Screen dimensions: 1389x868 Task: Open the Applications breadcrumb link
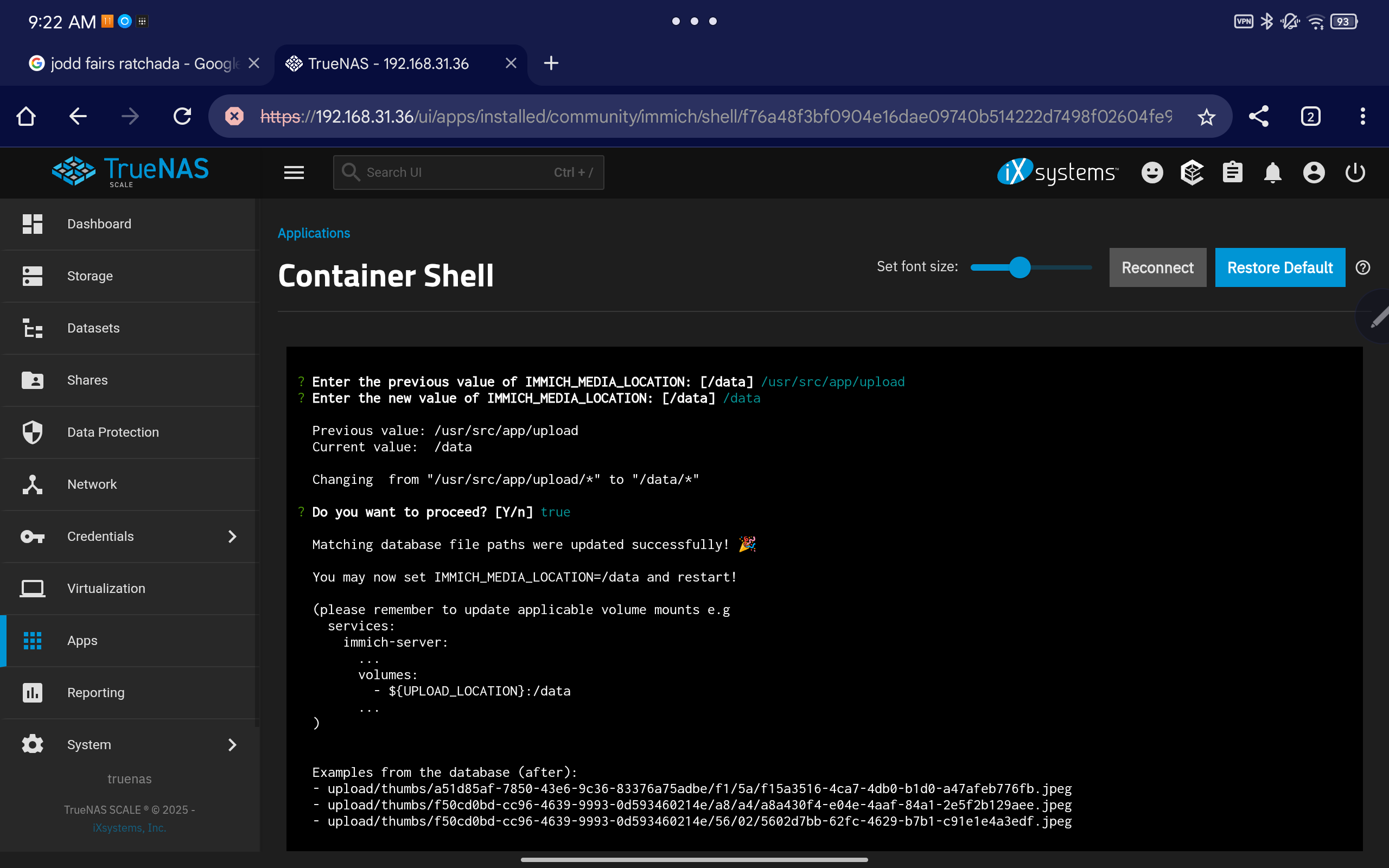(314, 233)
